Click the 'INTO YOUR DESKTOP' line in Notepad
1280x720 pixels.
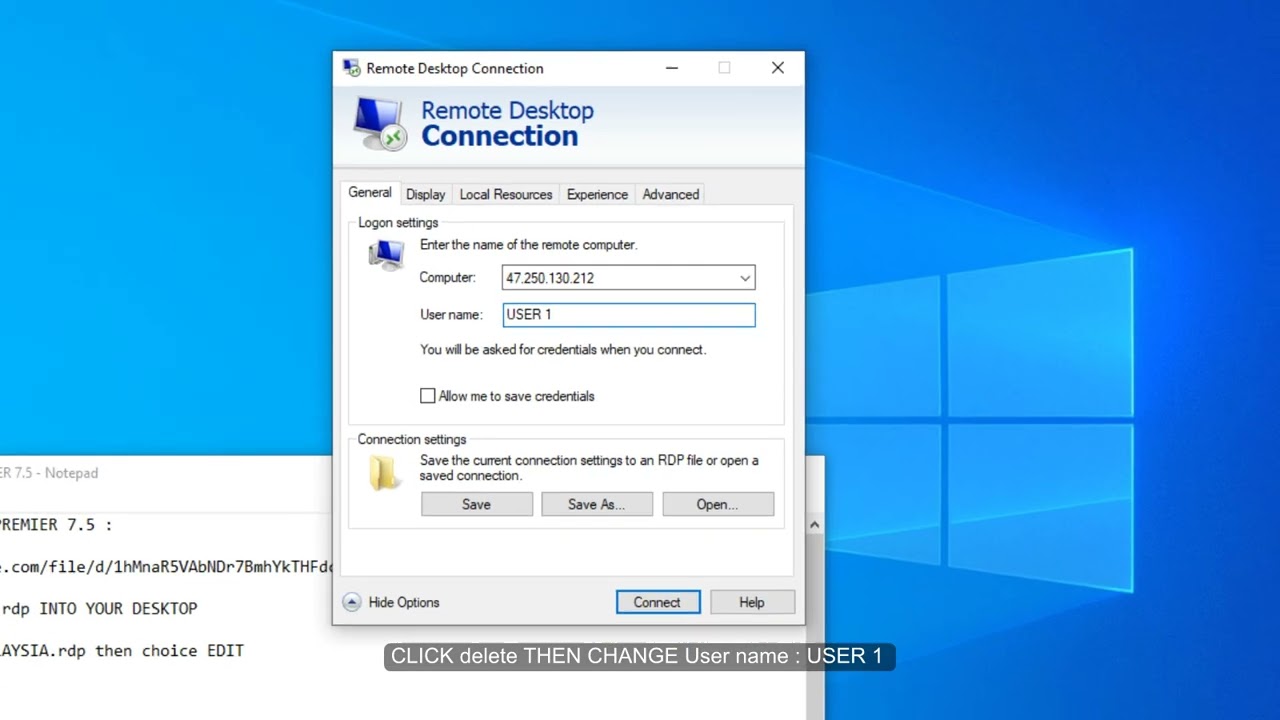click(x=99, y=608)
